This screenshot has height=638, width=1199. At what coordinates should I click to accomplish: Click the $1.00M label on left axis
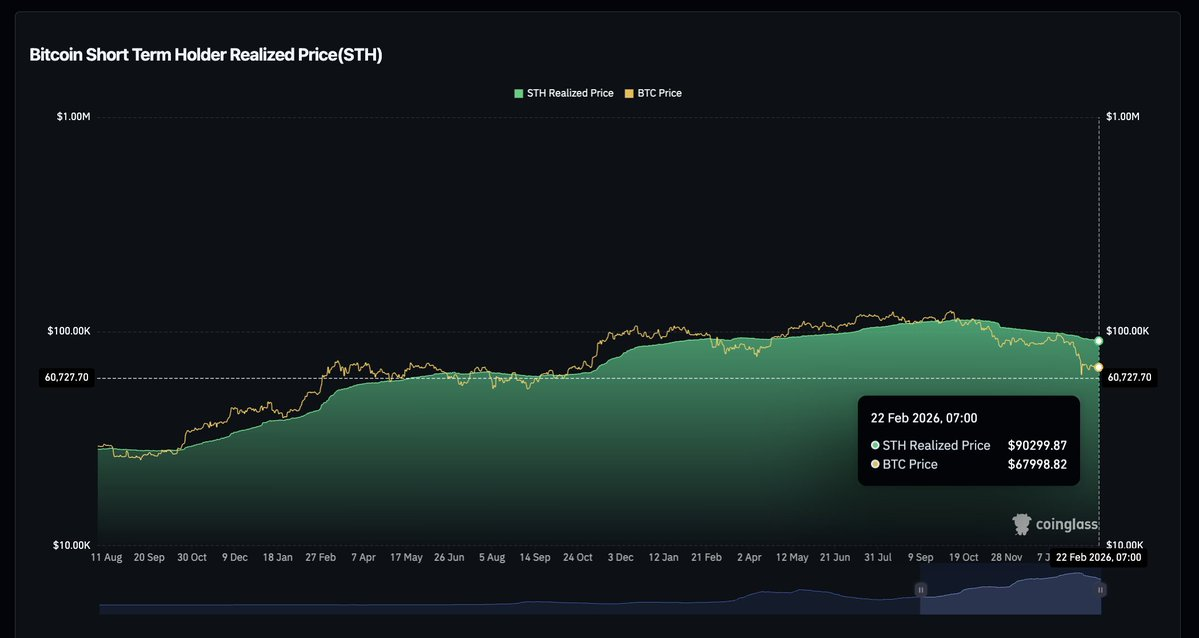tap(73, 117)
